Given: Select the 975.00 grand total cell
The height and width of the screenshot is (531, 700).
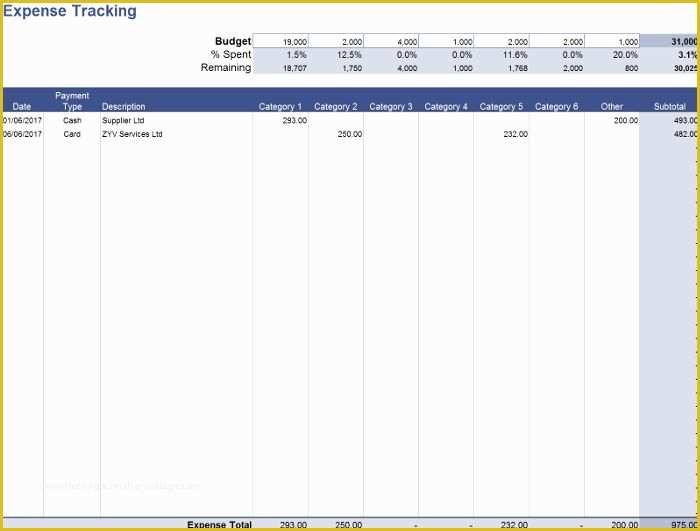Looking at the screenshot, I should click(x=684, y=525).
